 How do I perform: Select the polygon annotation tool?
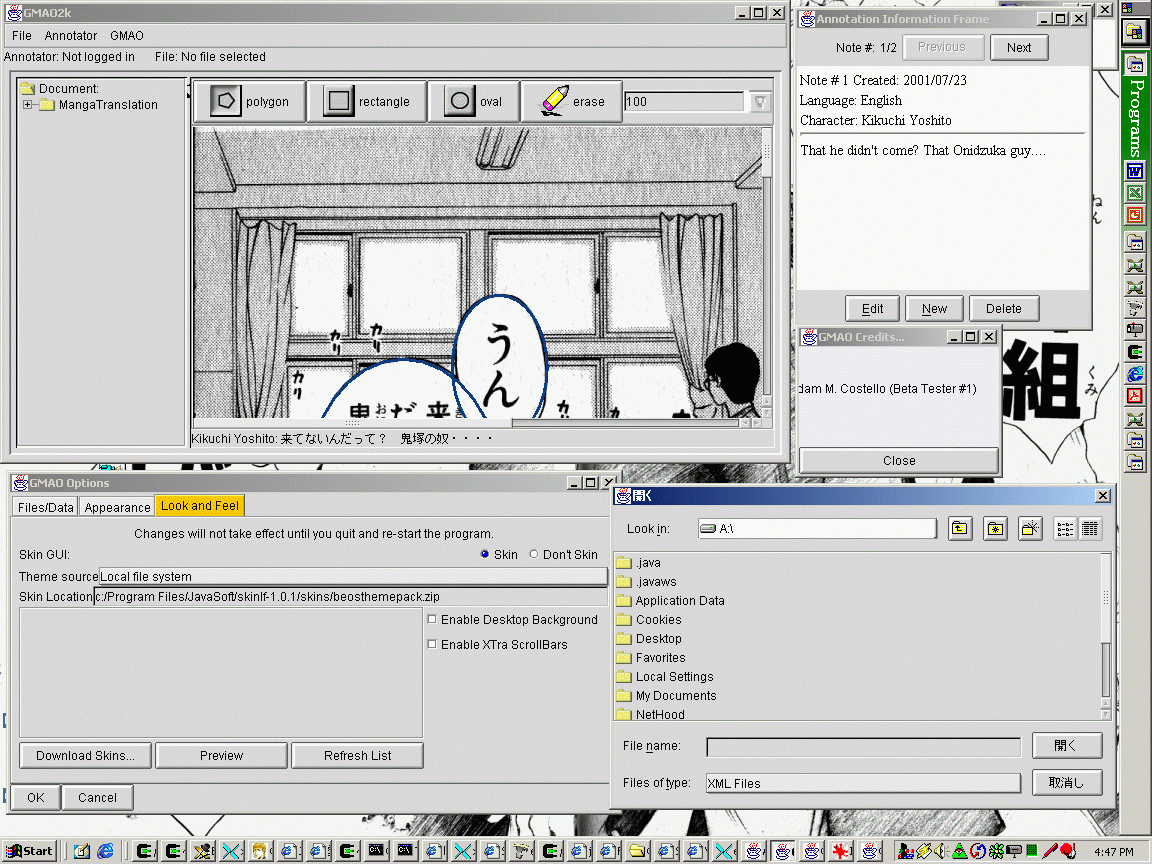click(250, 101)
